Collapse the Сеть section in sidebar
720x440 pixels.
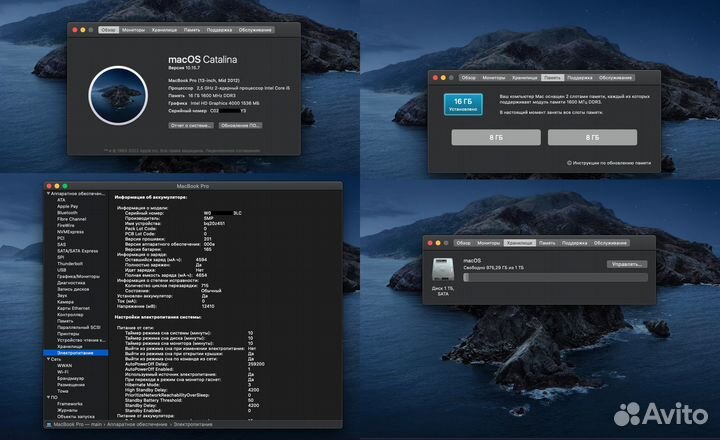(48, 359)
